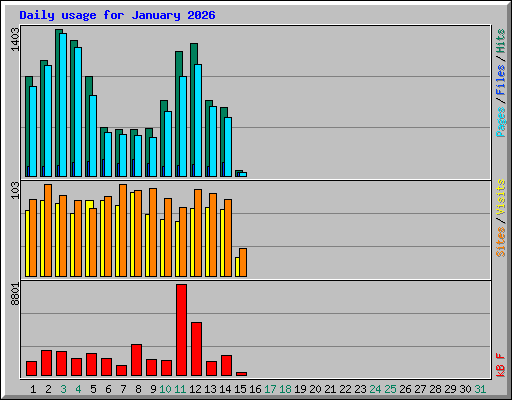This screenshot has width=512, height=400.
Task: Select the cyan "Pages" legend label
Action: point(501,122)
